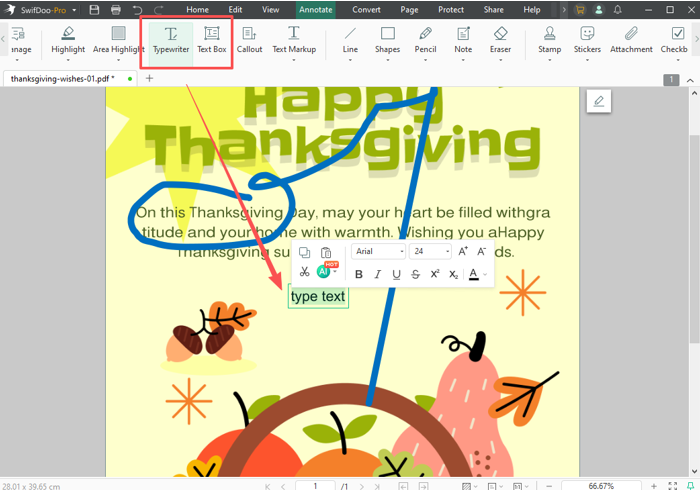This screenshot has width=700, height=490.
Task: Open the Page tab
Action: click(409, 9)
